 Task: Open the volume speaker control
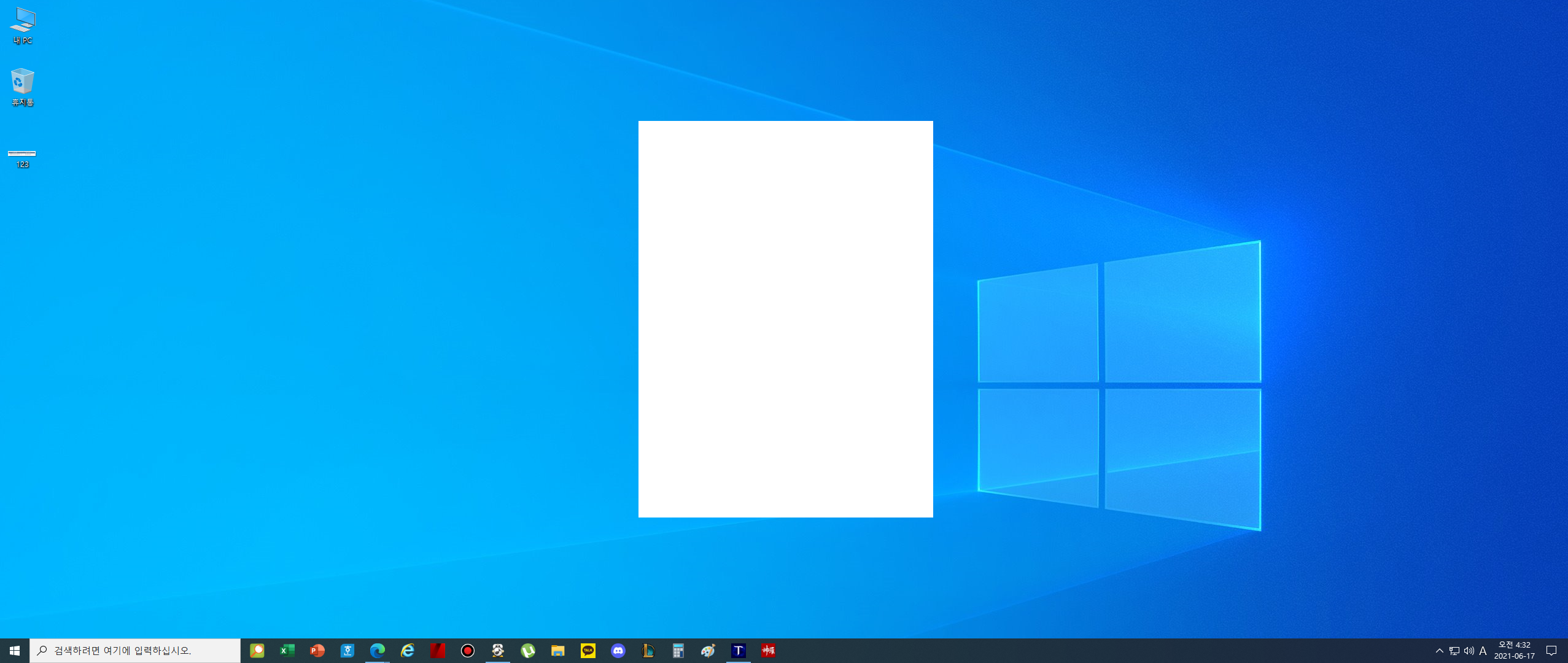(x=1469, y=651)
